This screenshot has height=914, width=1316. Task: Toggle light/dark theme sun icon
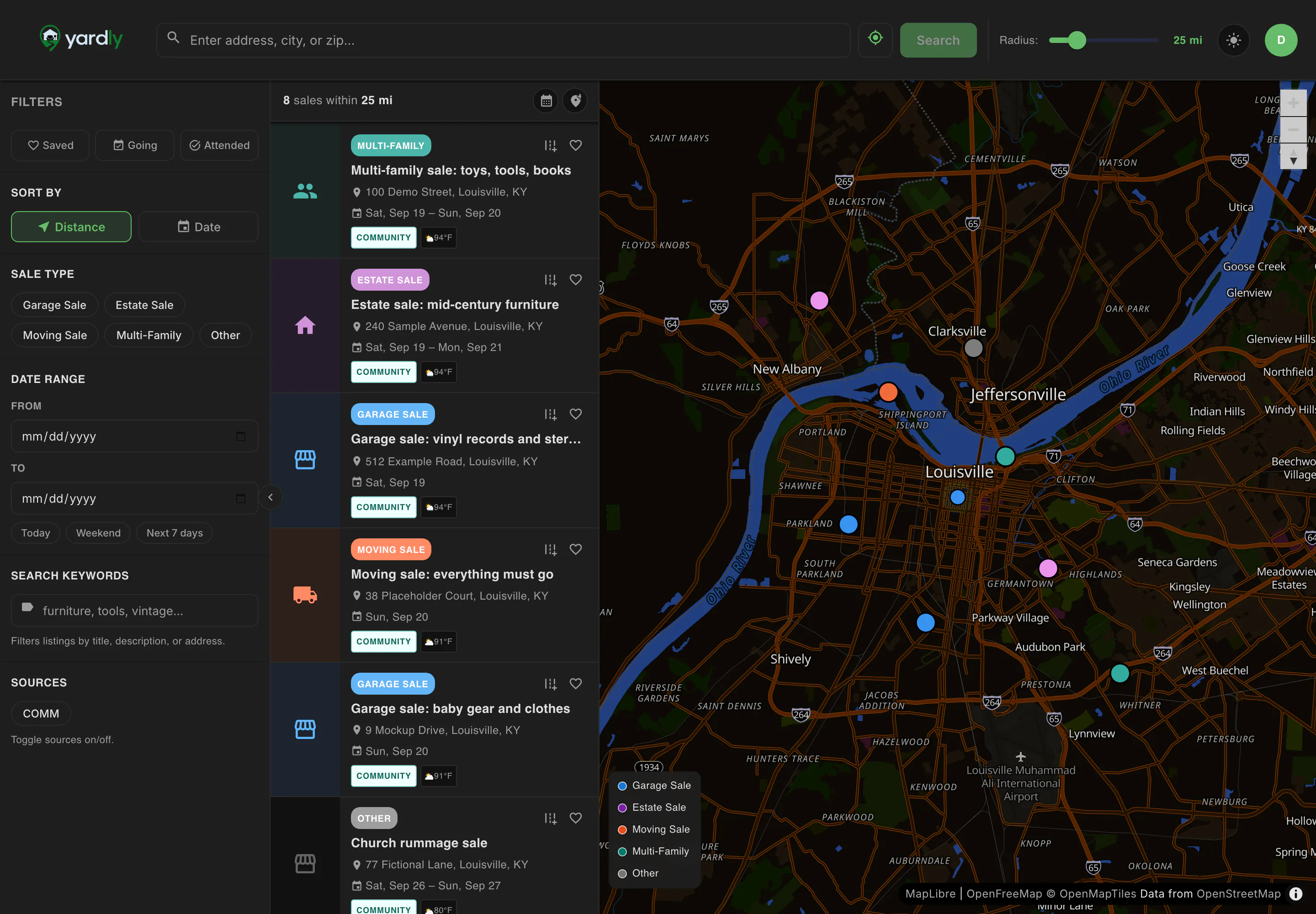coord(1233,40)
